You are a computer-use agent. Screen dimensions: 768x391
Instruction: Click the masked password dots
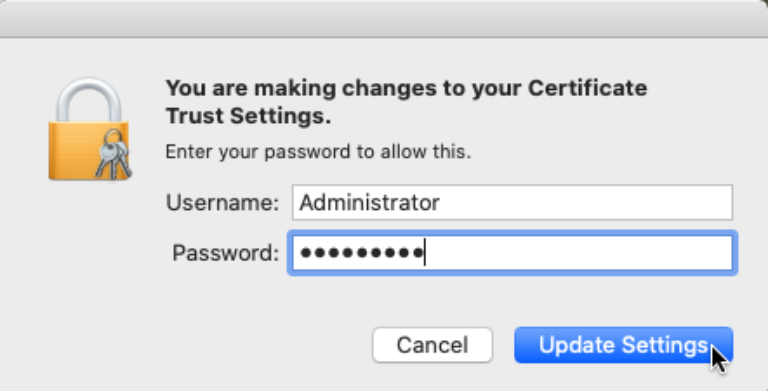361,253
